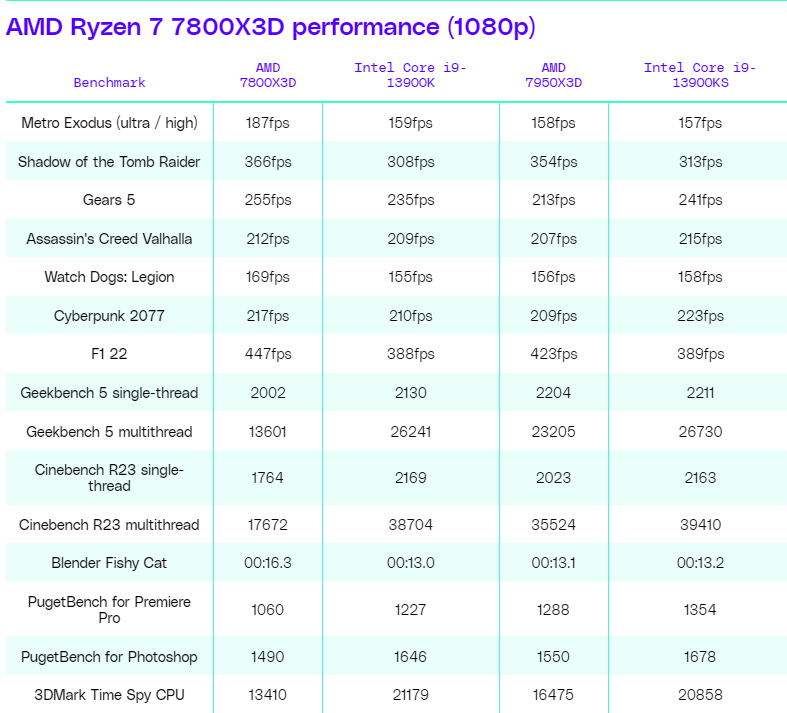Viewport: 787px width, 713px height.
Task: Click the 187fps Metro Exodus value
Action: tap(268, 123)
